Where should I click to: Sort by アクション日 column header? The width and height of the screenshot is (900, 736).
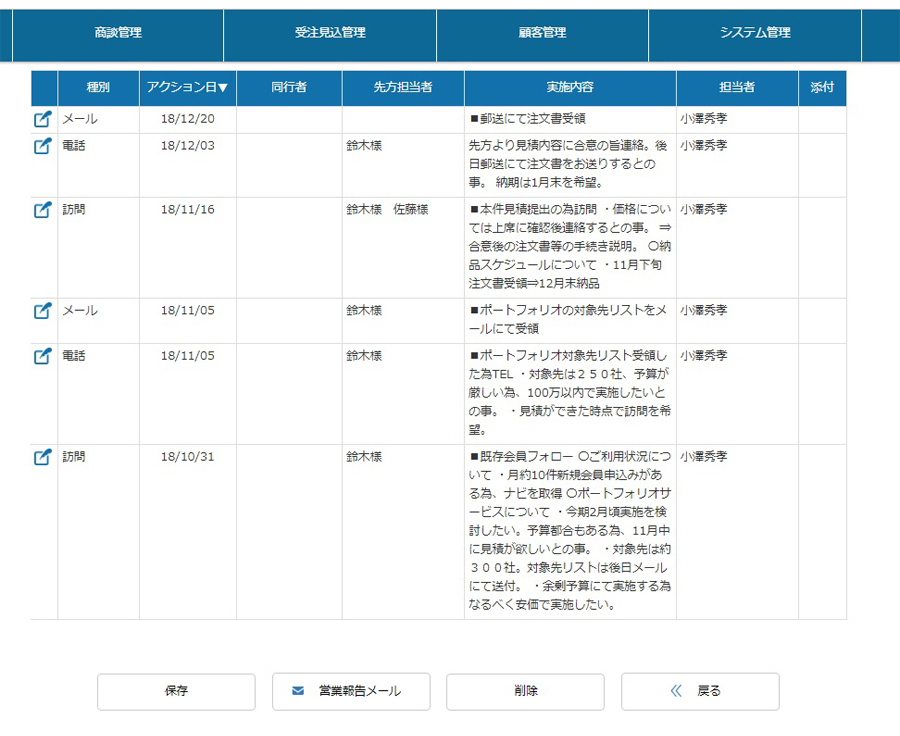click(x=187, y=88)
